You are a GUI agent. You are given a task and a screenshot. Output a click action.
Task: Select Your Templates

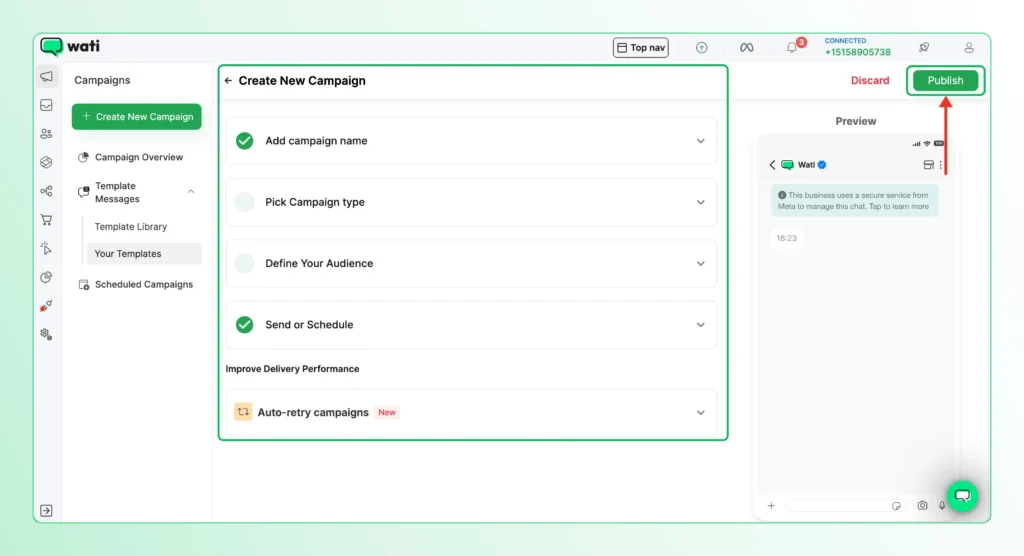point(144,253)
